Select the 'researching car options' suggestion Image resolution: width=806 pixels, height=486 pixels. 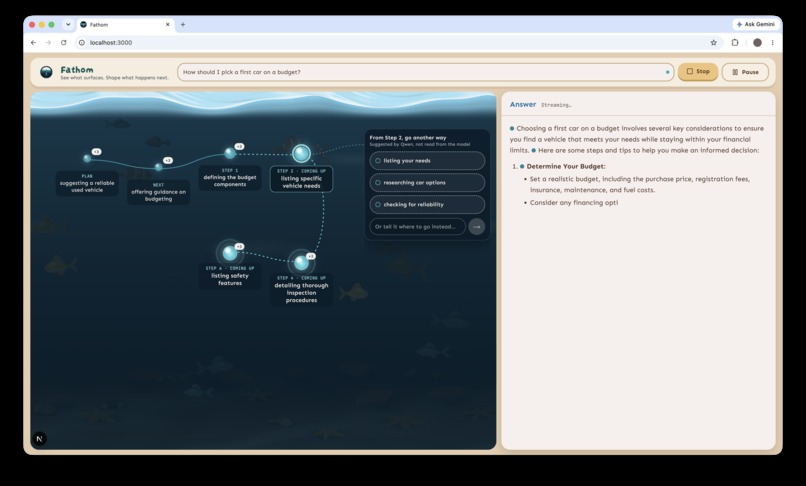click(427, 183)
